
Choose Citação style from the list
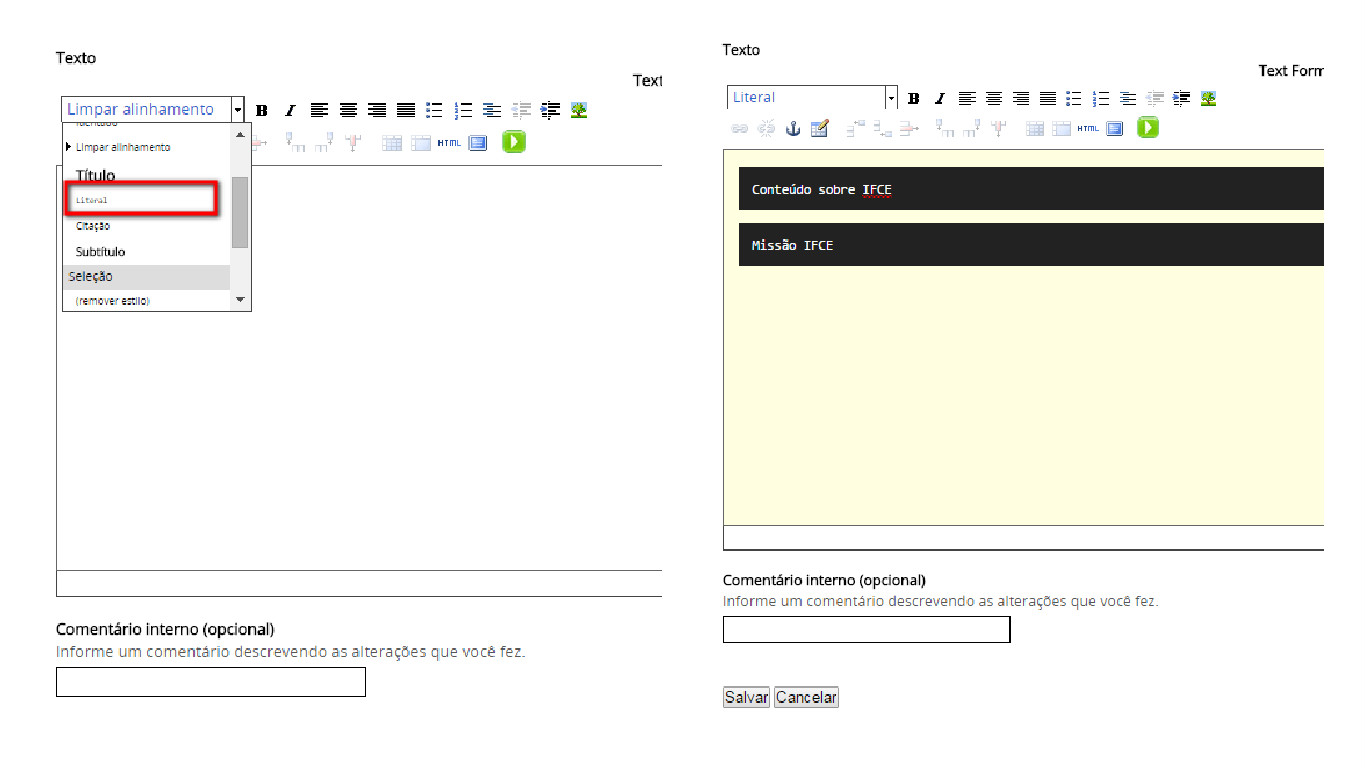click(93, 226)
